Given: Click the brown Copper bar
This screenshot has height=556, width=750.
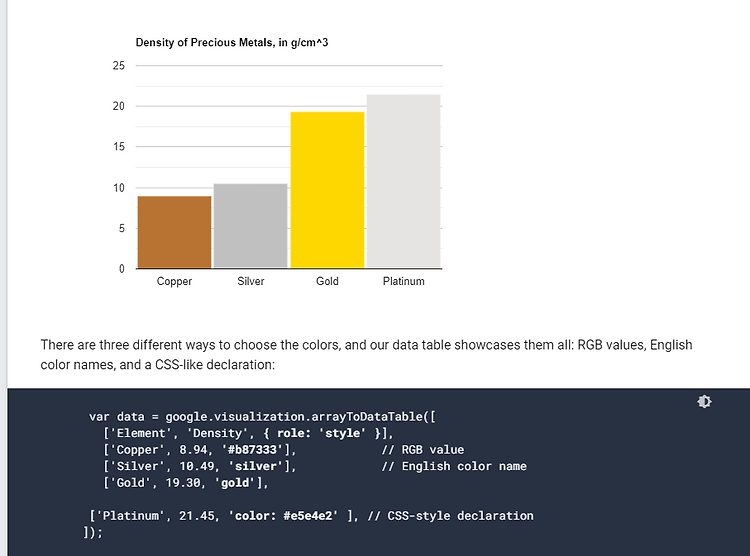Looking at the screenshot, I should click(x=175, y=232).
